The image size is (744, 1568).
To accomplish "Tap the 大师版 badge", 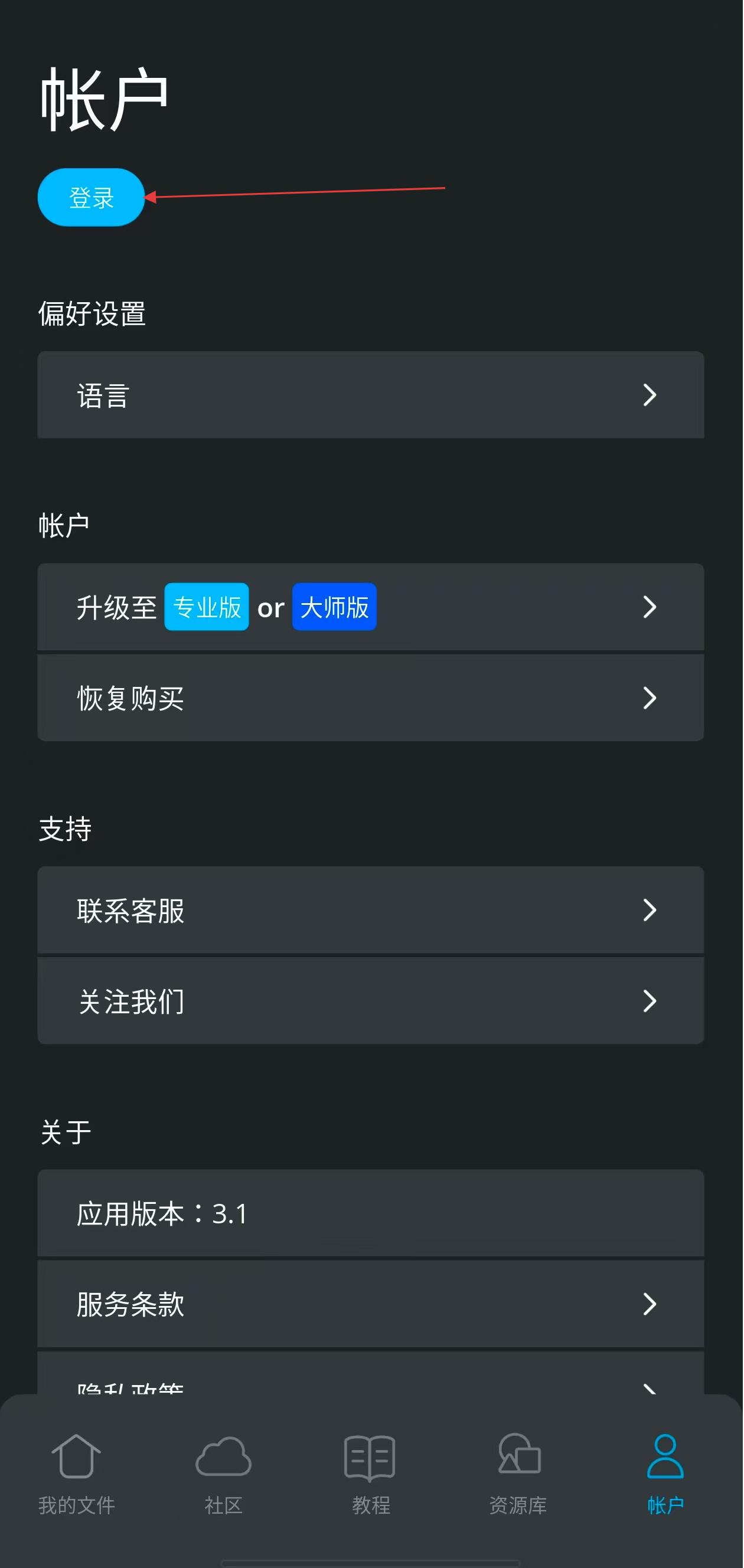I will [334, 607].
